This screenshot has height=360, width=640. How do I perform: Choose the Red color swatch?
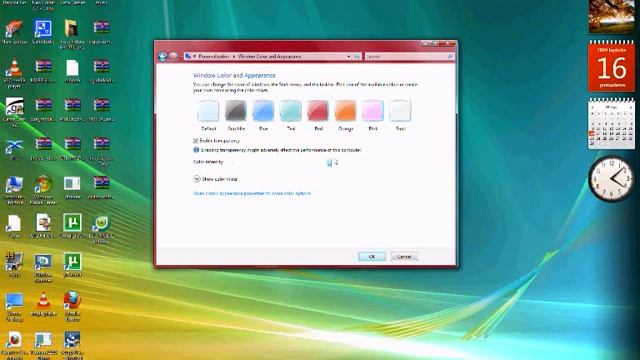[x=318, y=111]
